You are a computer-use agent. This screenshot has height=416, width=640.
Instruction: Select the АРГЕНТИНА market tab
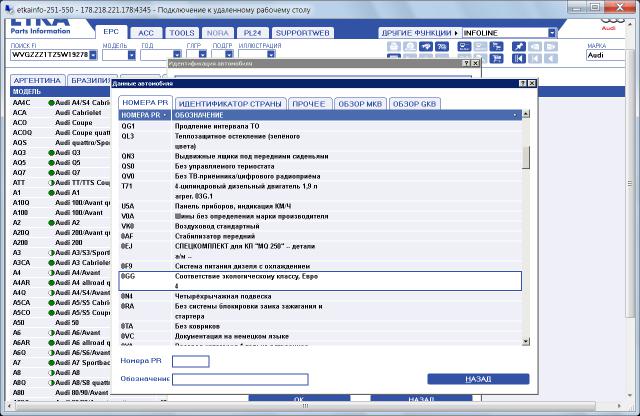37,80
